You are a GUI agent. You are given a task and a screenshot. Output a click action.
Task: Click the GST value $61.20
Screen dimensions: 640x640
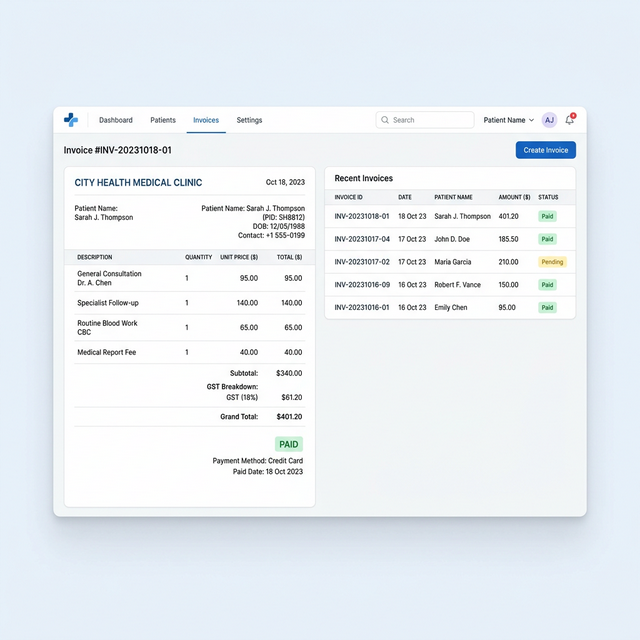(x=292, y=397)
